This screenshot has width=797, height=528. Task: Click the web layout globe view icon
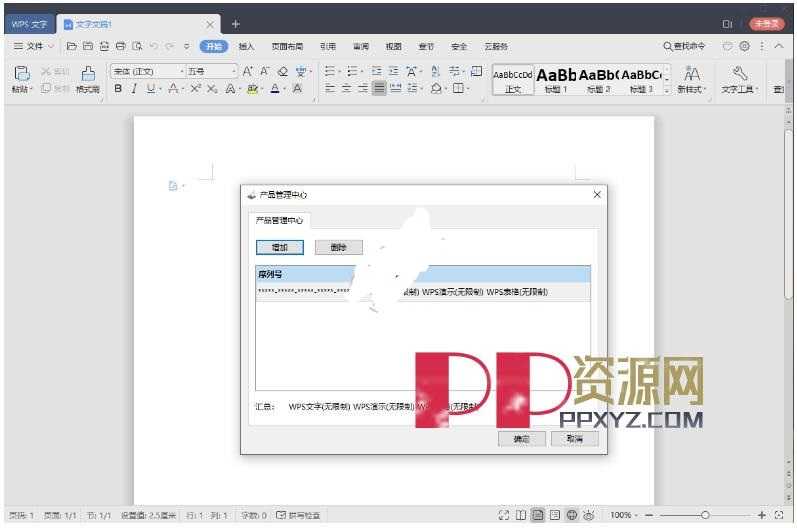click(572, 515)
